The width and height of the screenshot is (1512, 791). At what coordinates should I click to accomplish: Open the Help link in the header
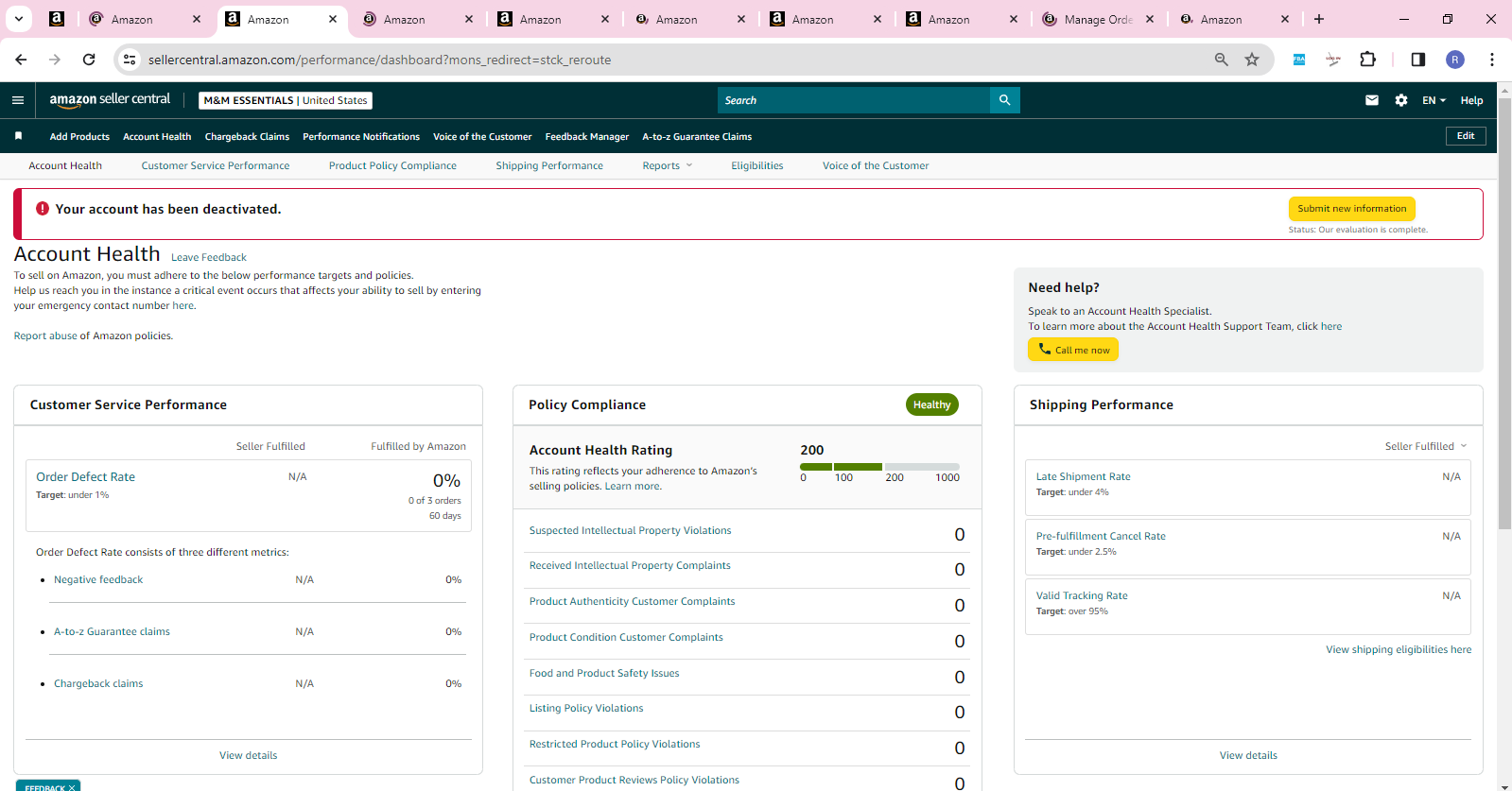1471,100
